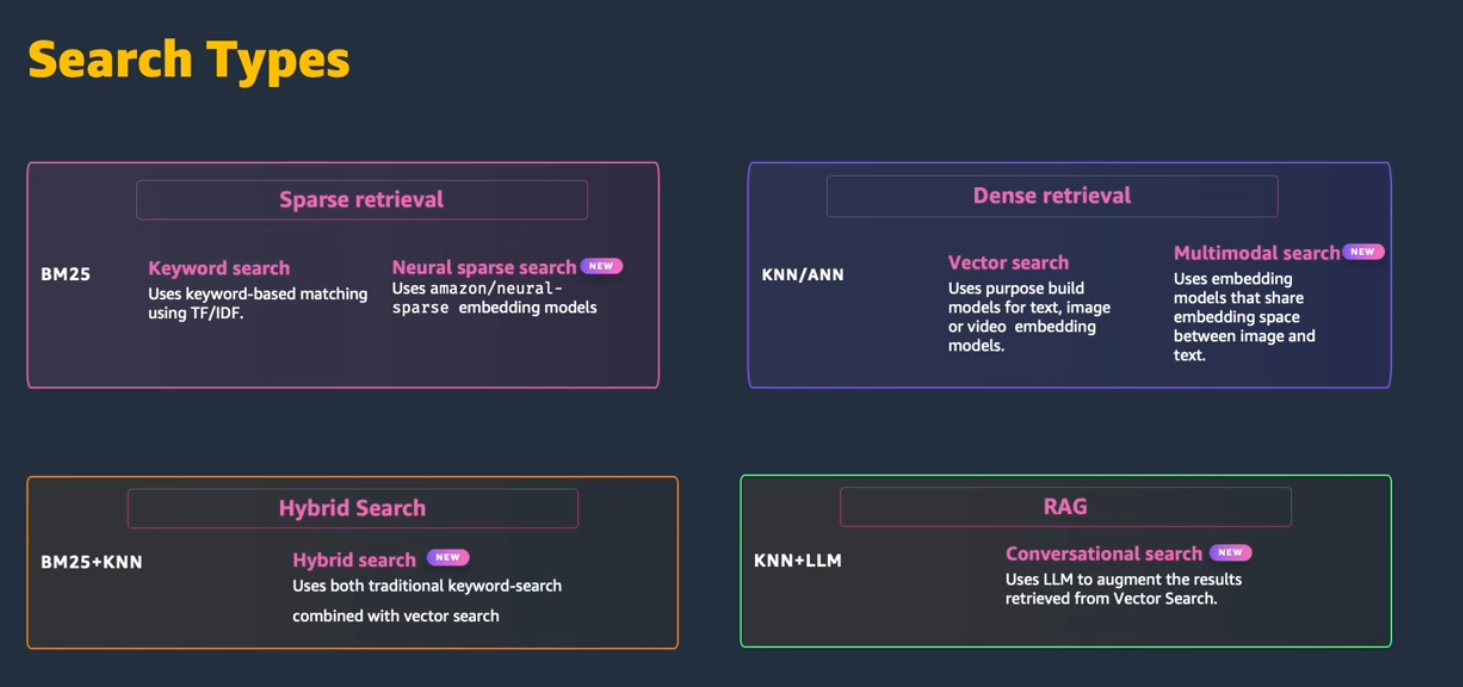Click the pink Hybrid search subheading
The height and width of the screenshot is (687, 1463).
[354, 560]
